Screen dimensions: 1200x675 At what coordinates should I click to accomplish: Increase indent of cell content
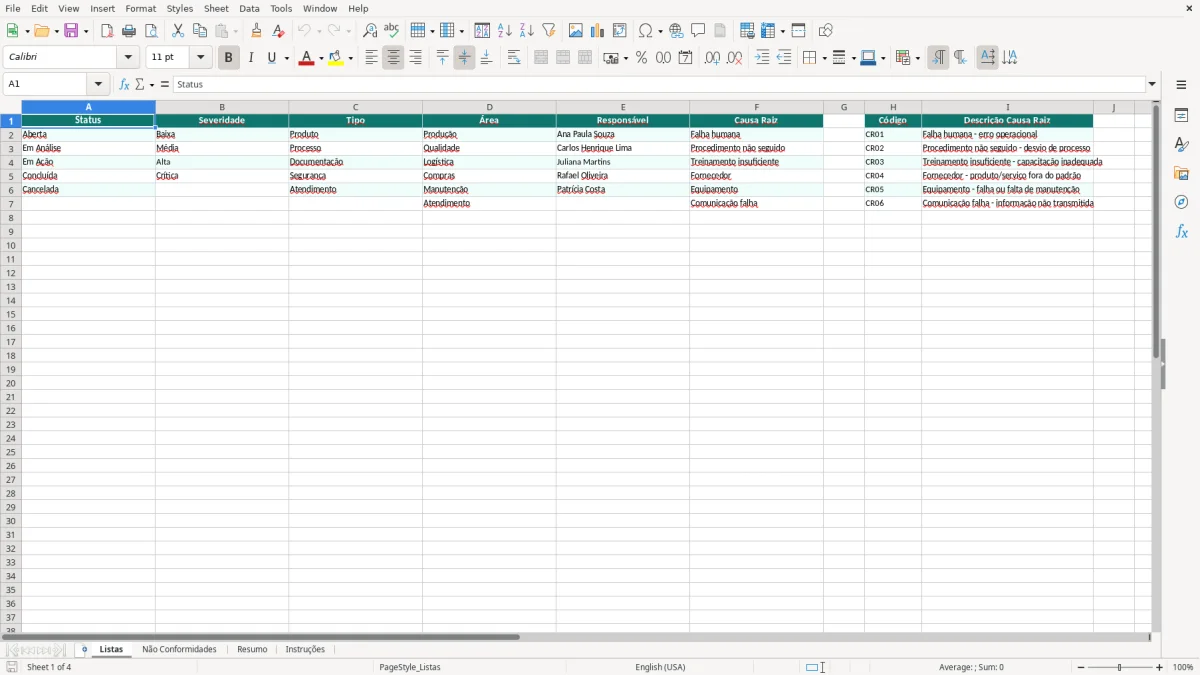point(762,58)
